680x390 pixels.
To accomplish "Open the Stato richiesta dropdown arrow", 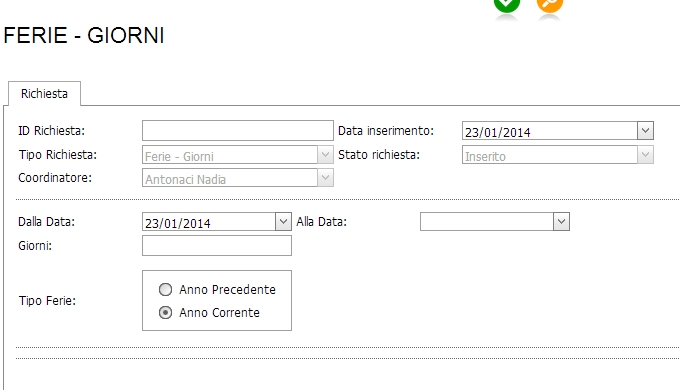I will pos(645,154).
